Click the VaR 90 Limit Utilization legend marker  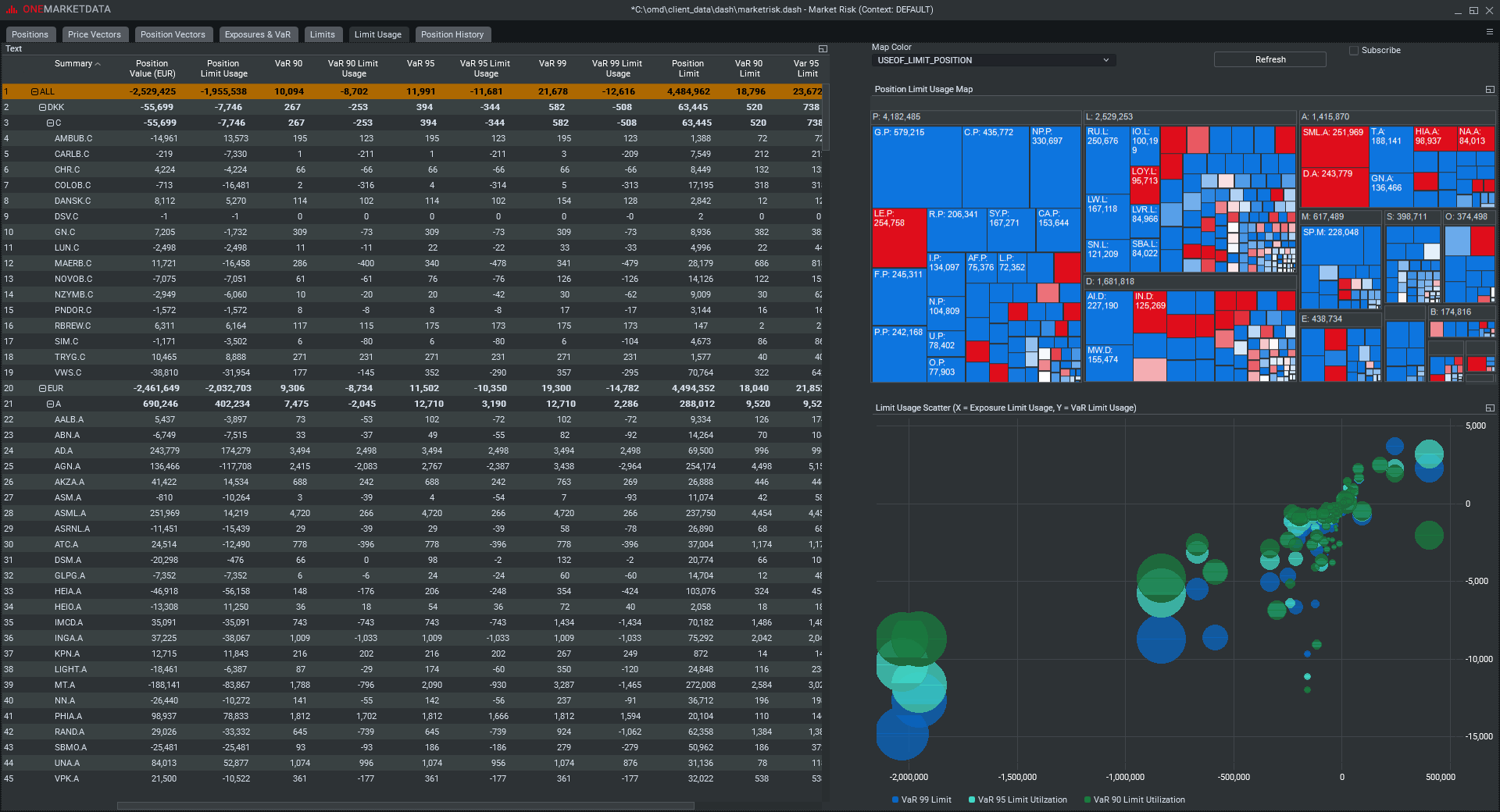[x=1087, y=800]
